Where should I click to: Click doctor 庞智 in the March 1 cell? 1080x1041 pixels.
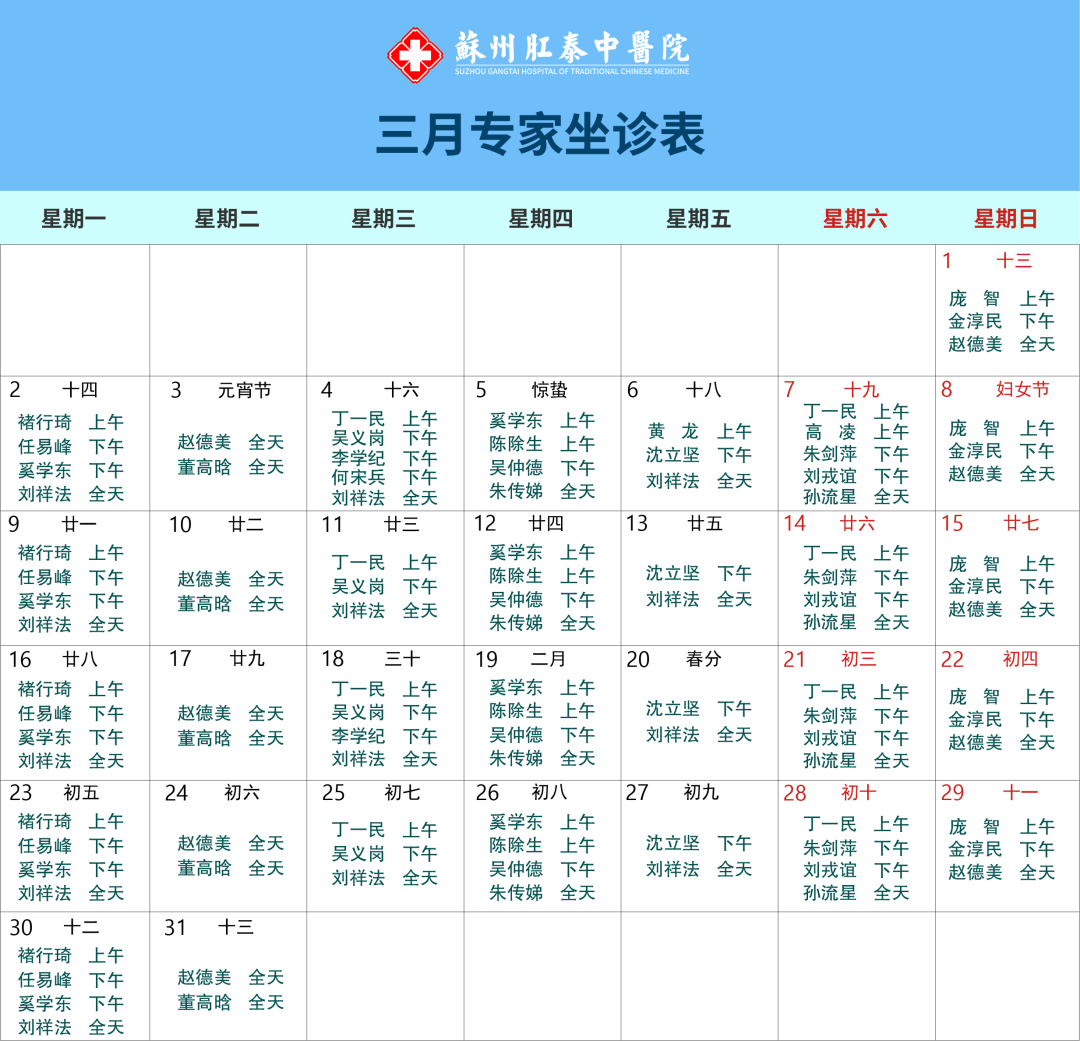click(x=972, y=298)
